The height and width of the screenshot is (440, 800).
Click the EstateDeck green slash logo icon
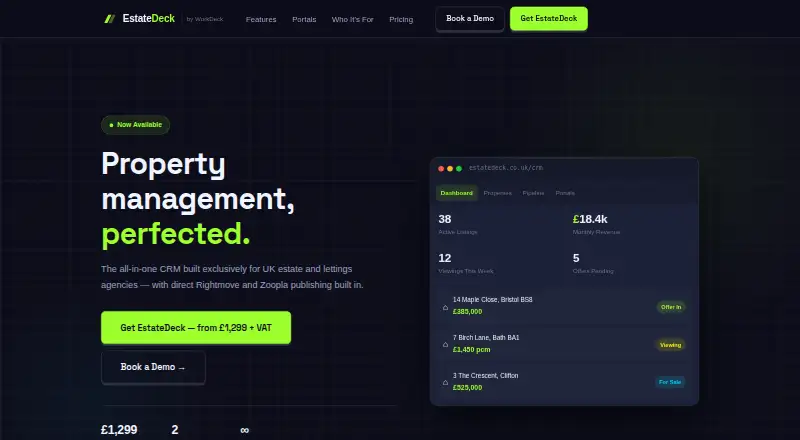tap(110, 19)
